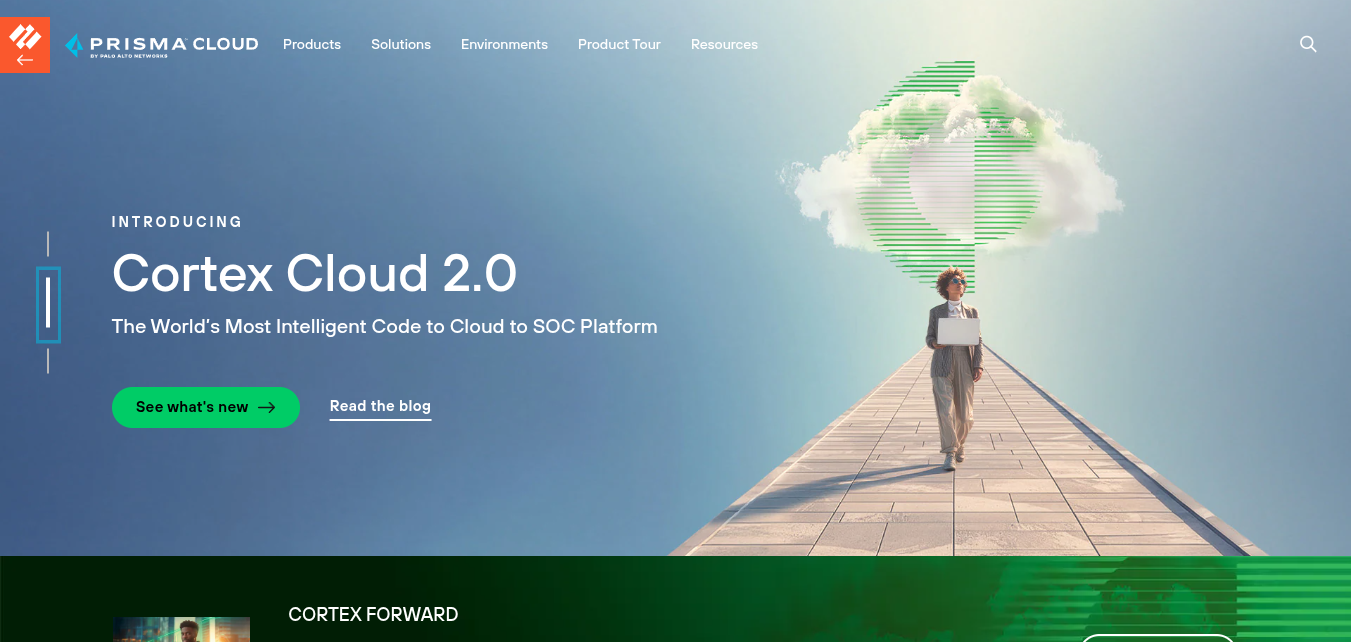
Task: Click the BY PALO ALTO NETWORKS text
Action: tap(130, 55)
